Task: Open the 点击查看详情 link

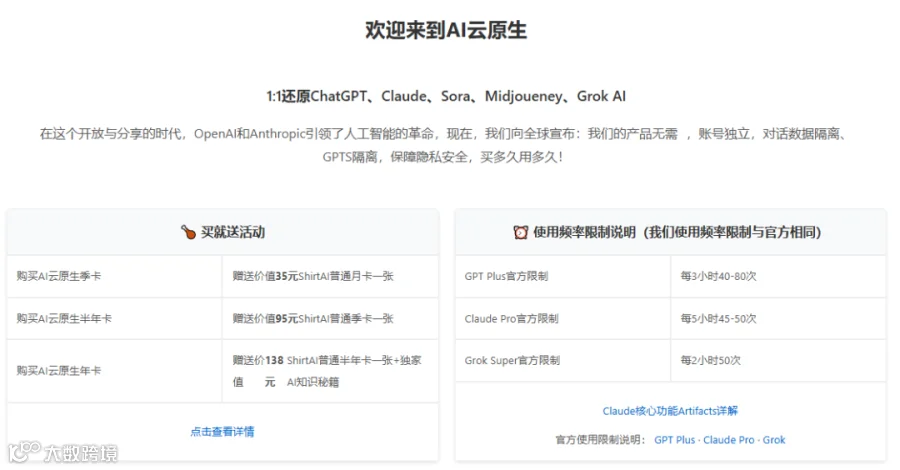Action: point(222,432)
